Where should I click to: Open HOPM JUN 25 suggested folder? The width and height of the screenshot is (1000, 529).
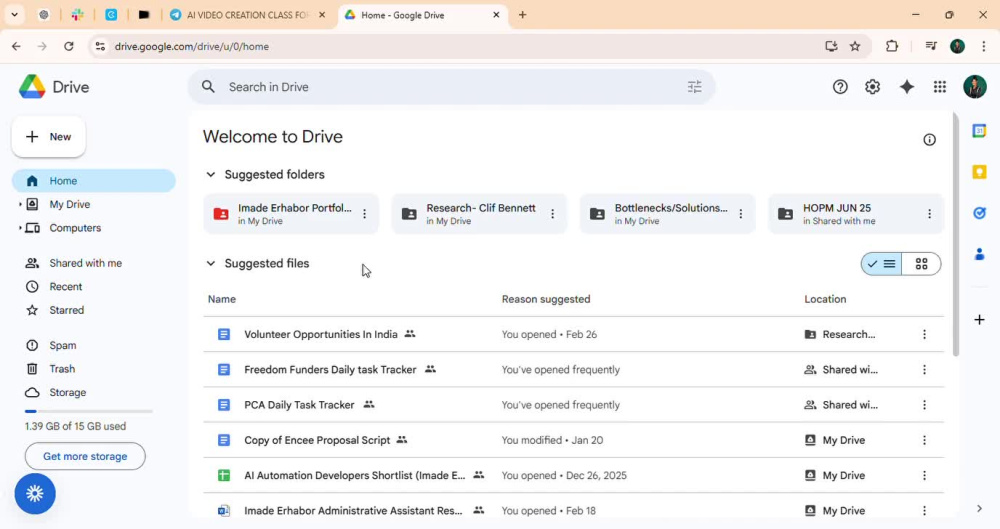point(855,214)
